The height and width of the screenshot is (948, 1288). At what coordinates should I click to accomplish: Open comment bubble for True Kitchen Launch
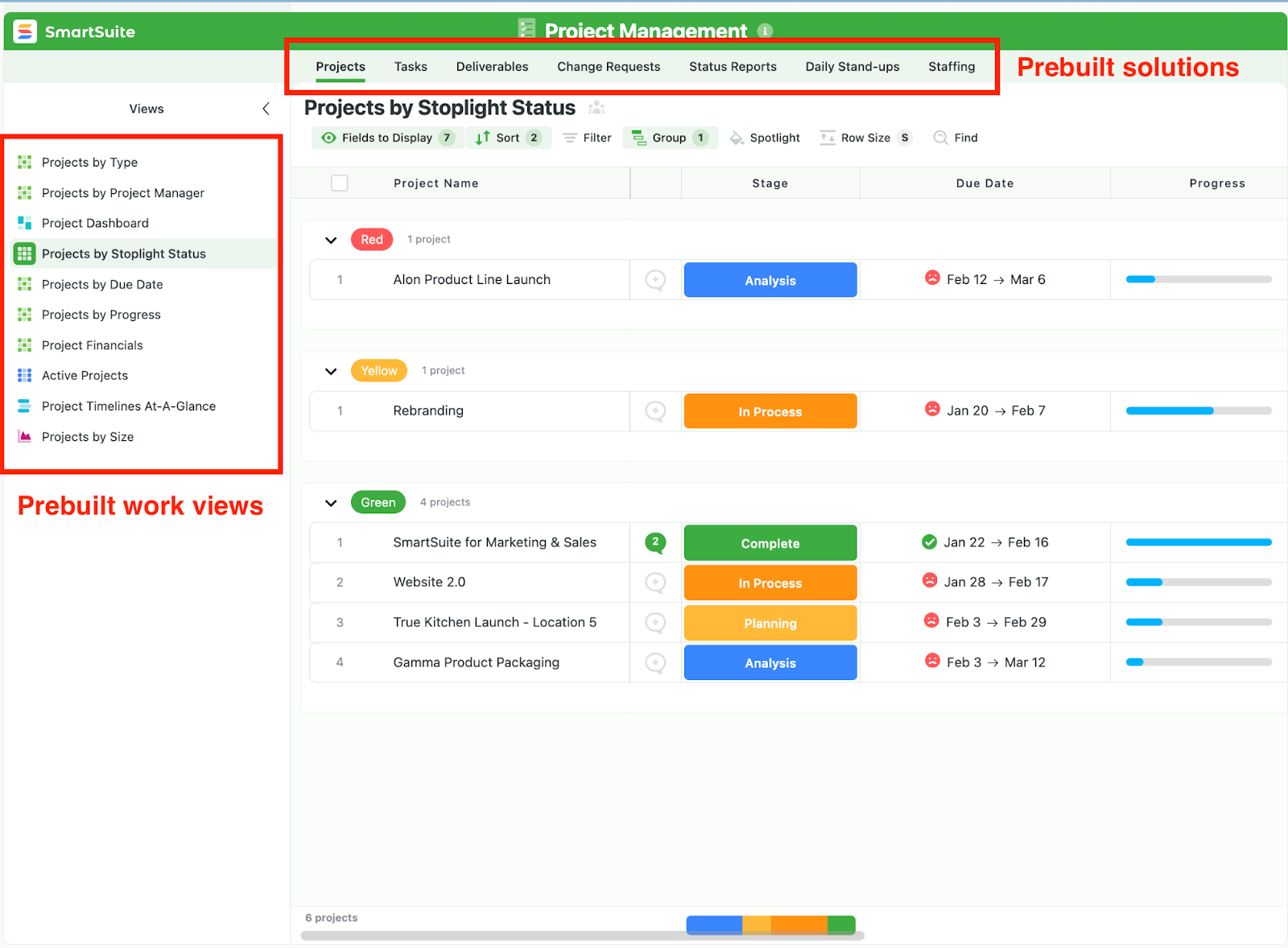click(x=655, y=623)
